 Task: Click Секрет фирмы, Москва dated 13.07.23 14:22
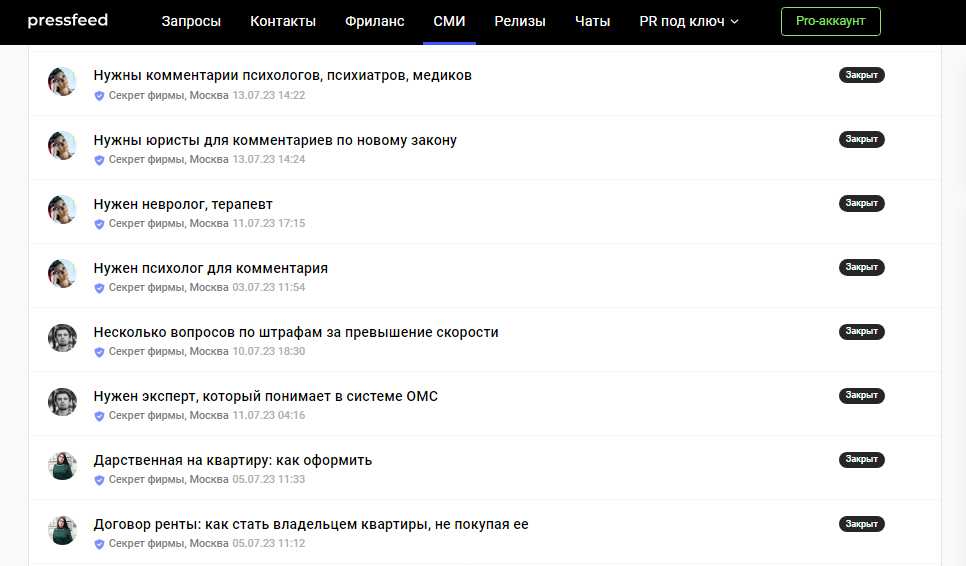pyautogui.click(x=168, y=95)
